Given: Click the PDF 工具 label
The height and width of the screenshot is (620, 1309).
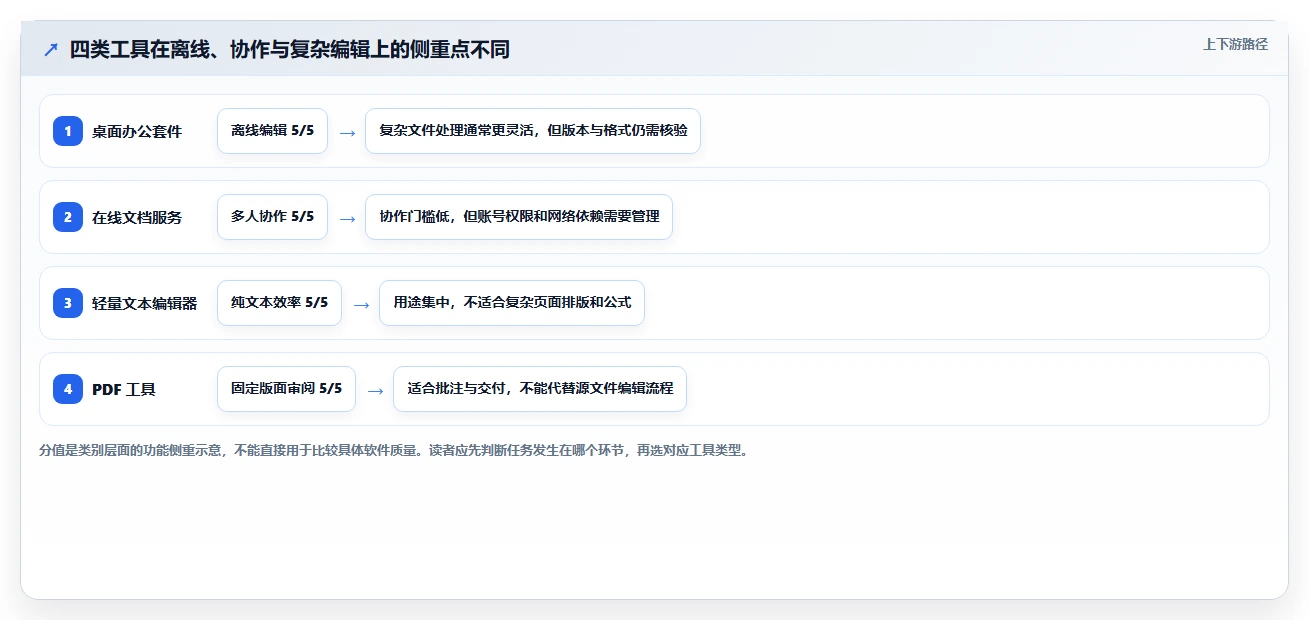Looking at the screenshot, I should tap(124, 389).
